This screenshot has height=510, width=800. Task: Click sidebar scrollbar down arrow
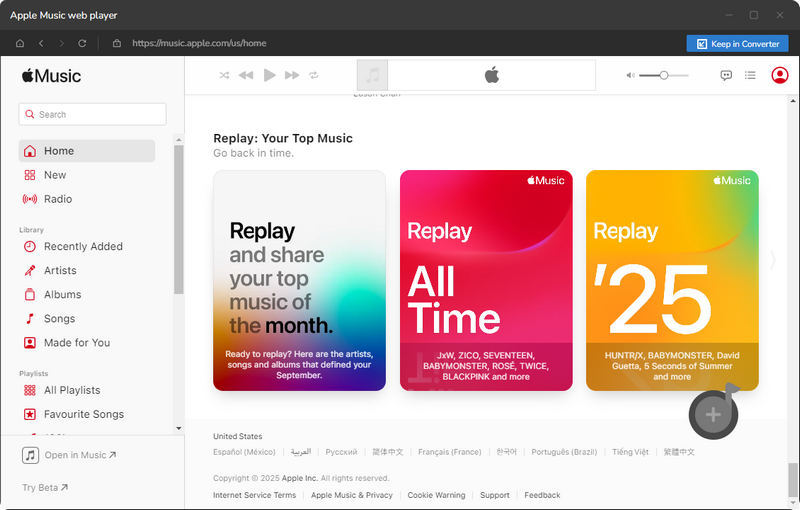179,428
